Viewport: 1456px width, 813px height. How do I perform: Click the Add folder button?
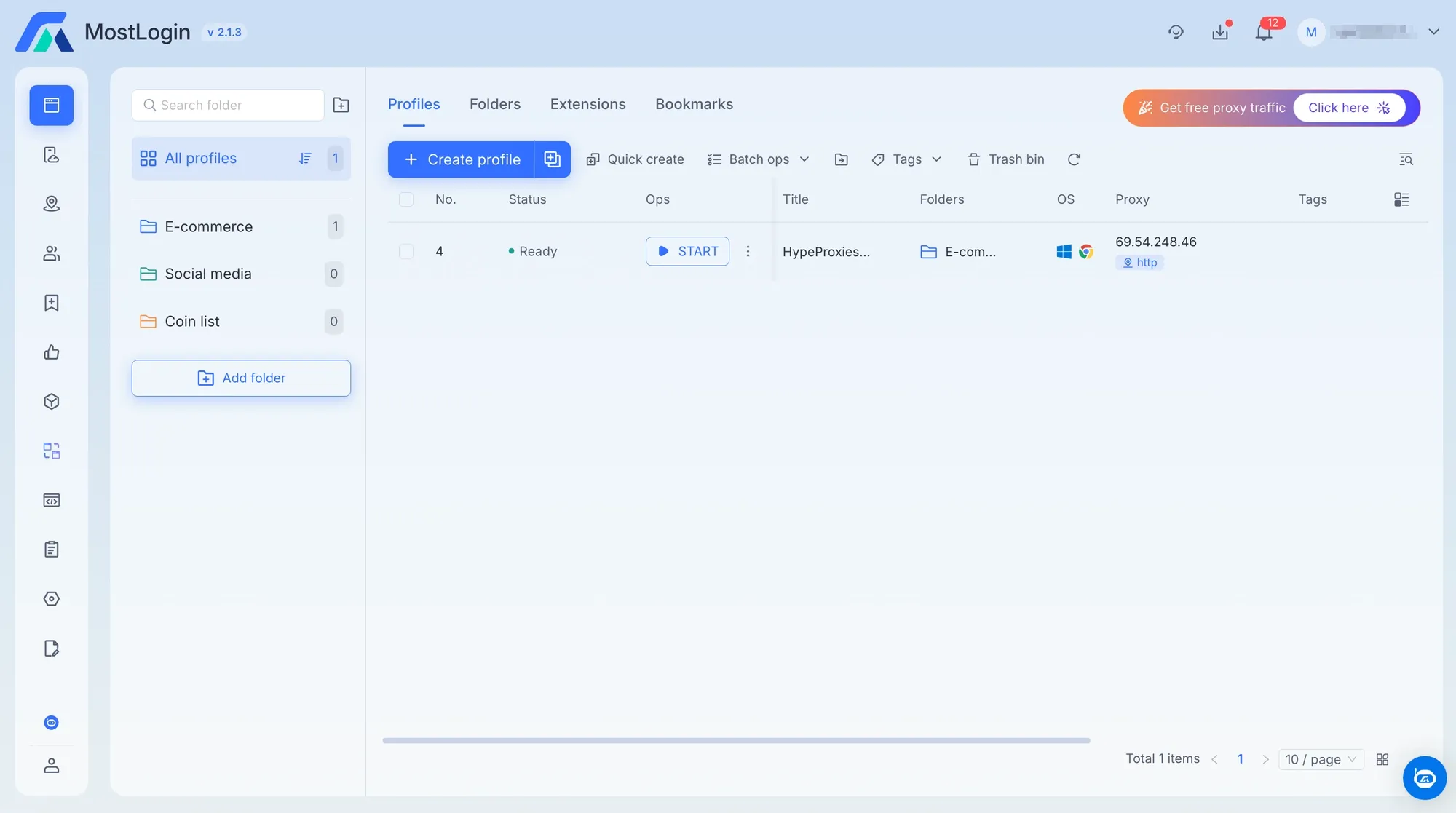[x=241, y=378]
